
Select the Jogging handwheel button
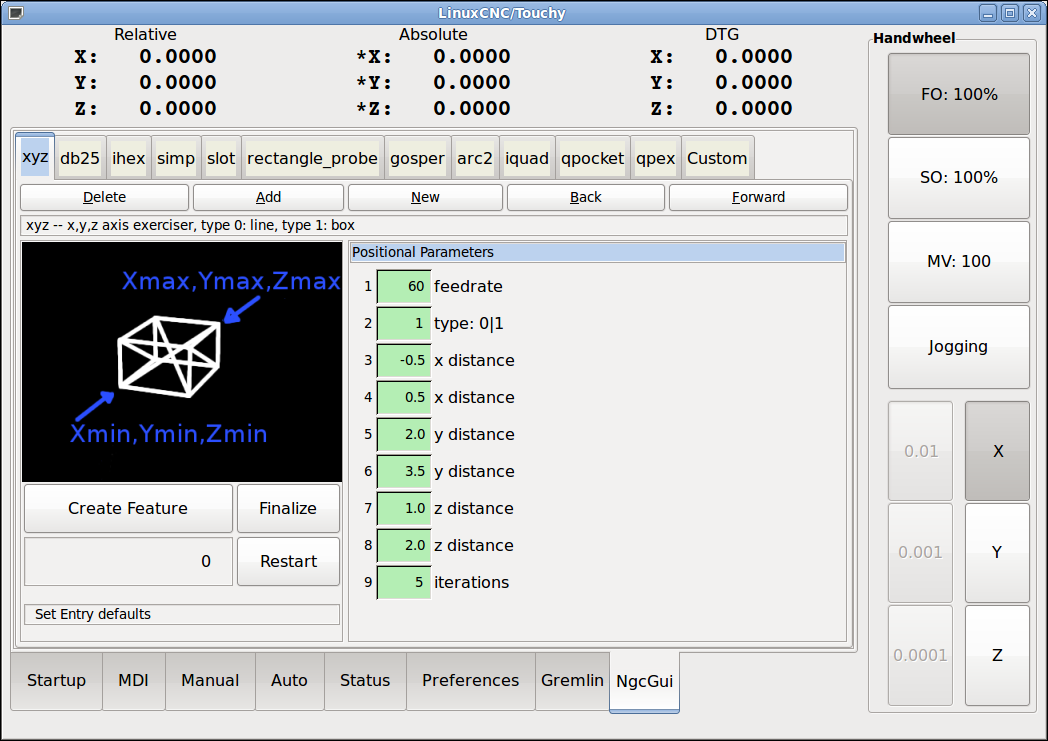(958, 347)
